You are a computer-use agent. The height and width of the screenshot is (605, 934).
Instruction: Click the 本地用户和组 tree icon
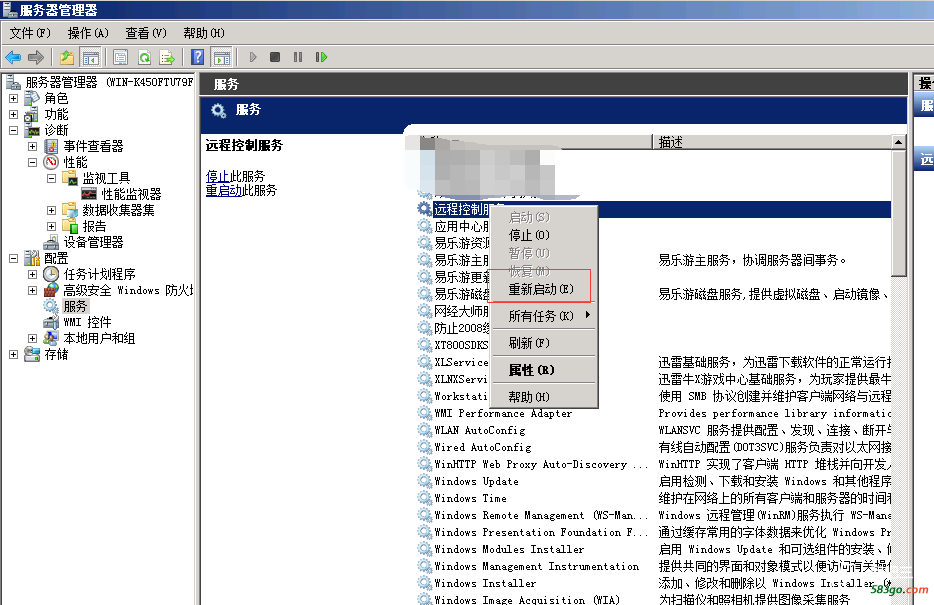point(52,338)
